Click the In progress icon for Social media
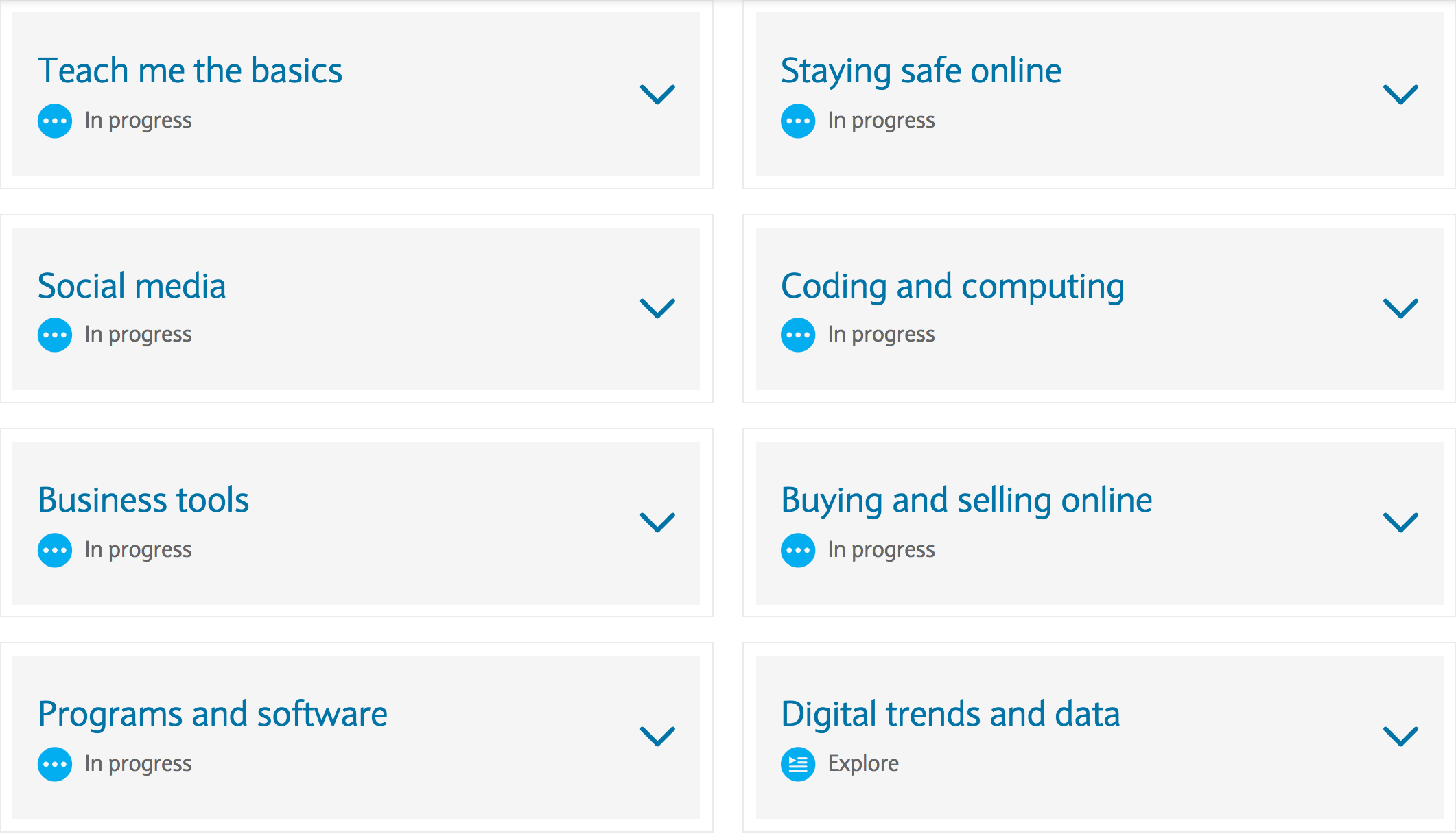Screen dimensions: 1456x834 point(55,335)
